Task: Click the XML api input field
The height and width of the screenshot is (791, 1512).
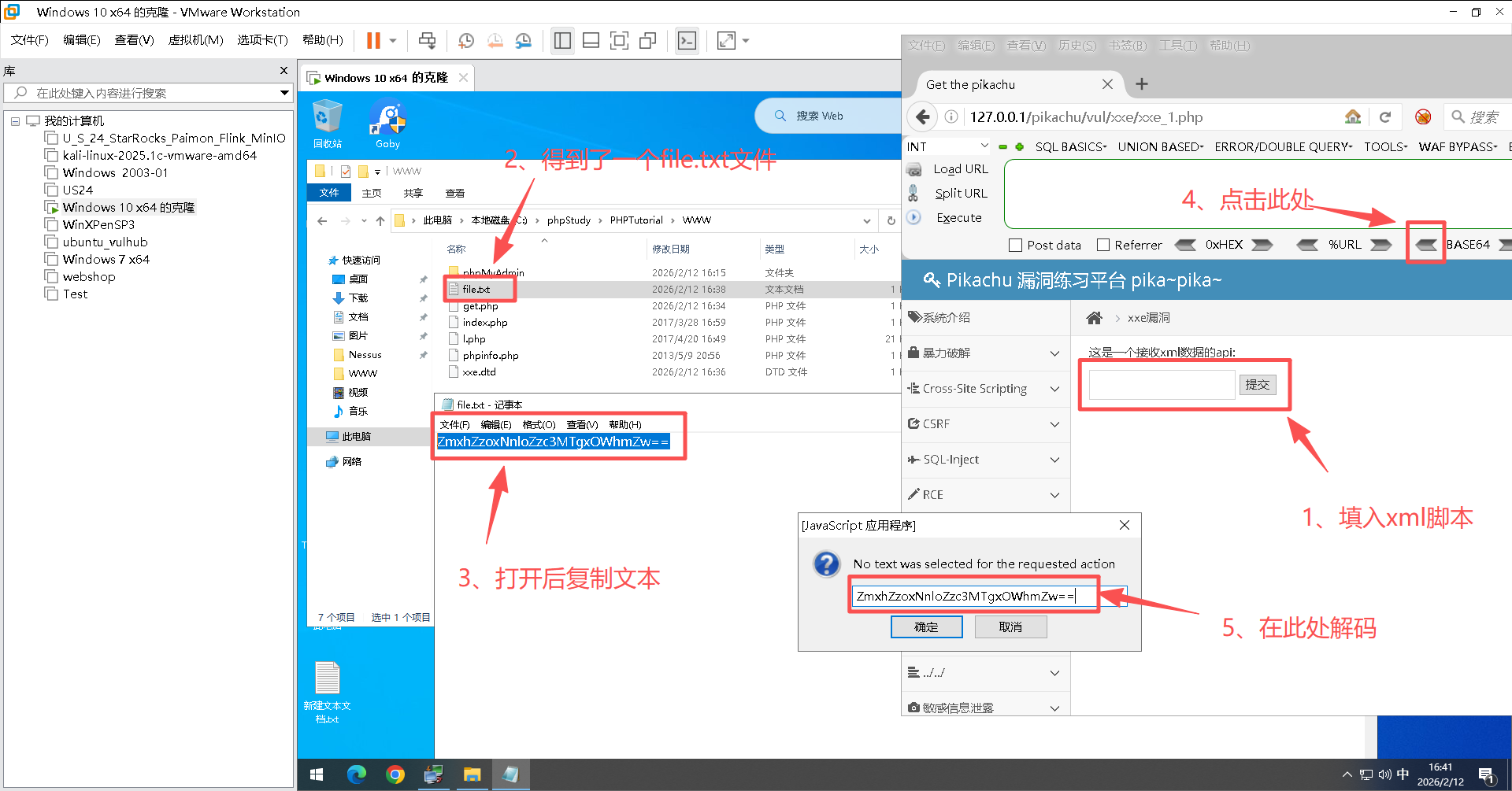Action: click(x=1162, y=385)
